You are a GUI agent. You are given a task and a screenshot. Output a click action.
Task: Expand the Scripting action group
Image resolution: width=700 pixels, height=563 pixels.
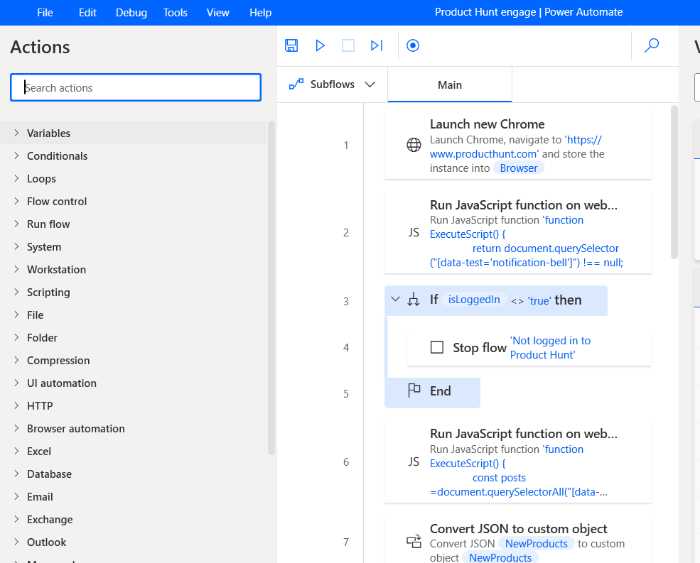coord(17,292)
